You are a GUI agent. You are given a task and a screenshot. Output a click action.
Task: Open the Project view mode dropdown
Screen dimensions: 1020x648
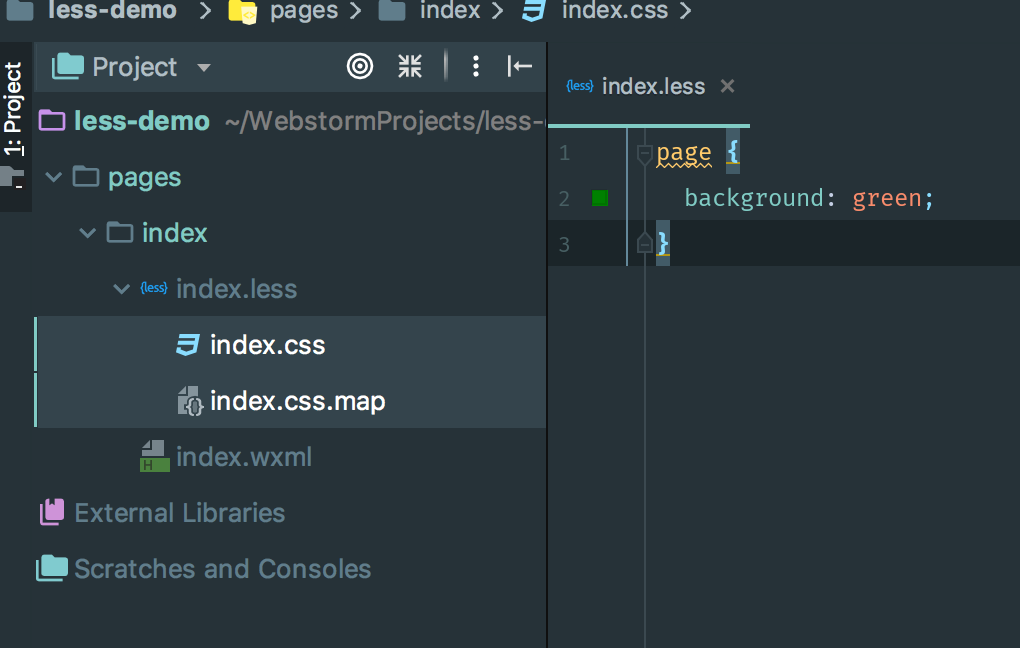pos(203,67)
